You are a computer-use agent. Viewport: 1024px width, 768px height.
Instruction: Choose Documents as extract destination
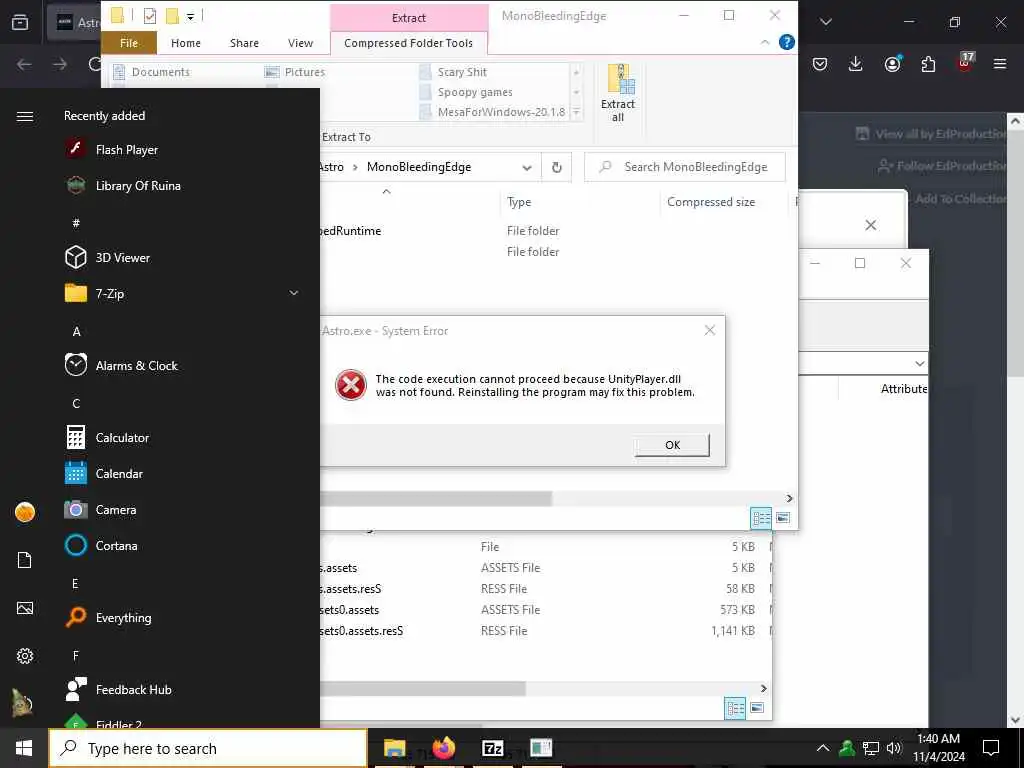point(152,72)
